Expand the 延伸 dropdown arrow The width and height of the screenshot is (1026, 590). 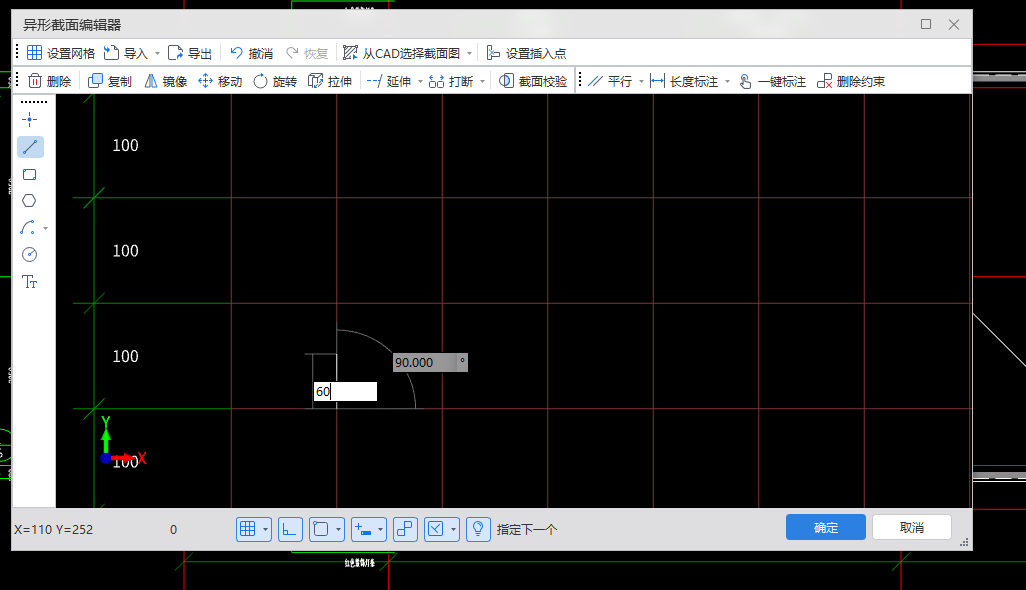[x=420, y=82]
